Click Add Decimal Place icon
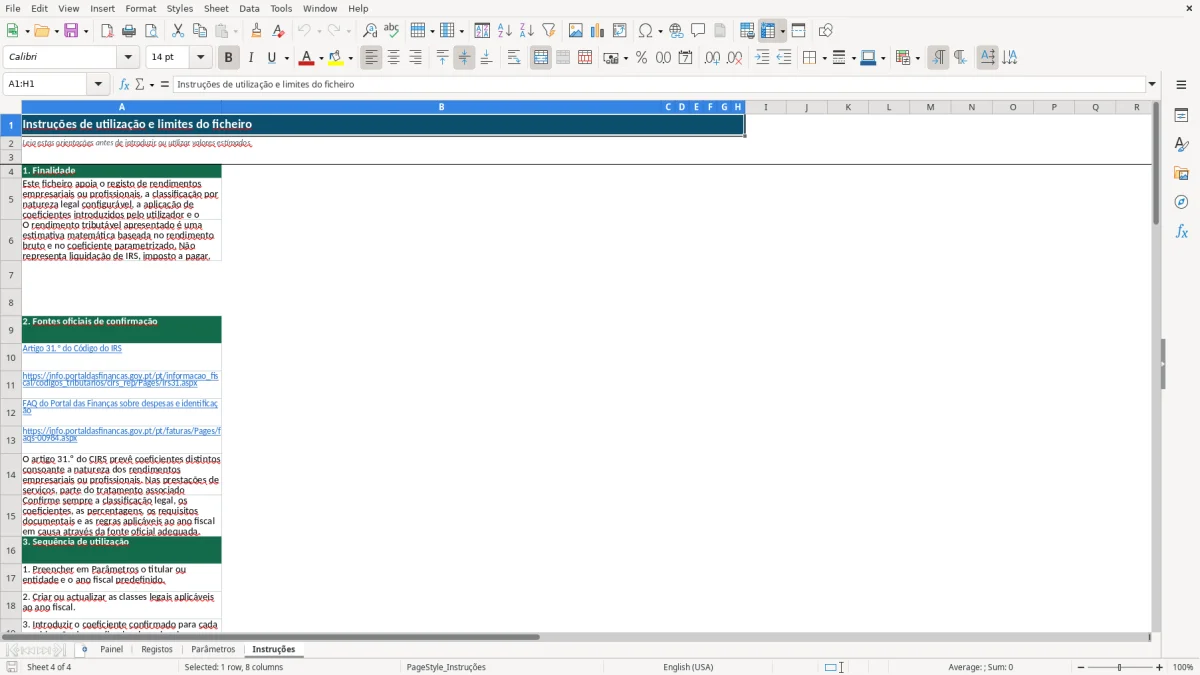 (712, 58)
